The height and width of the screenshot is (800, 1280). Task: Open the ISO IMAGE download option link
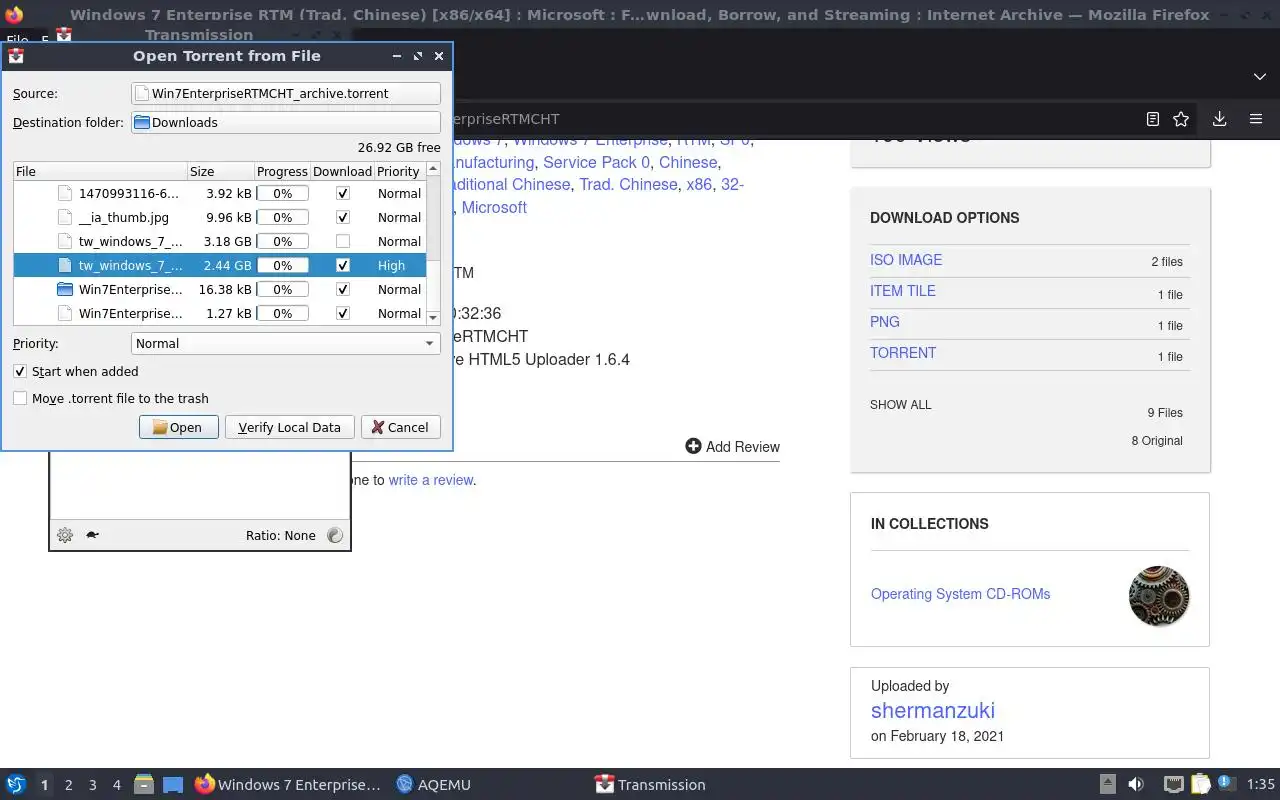tap(906, 260)
